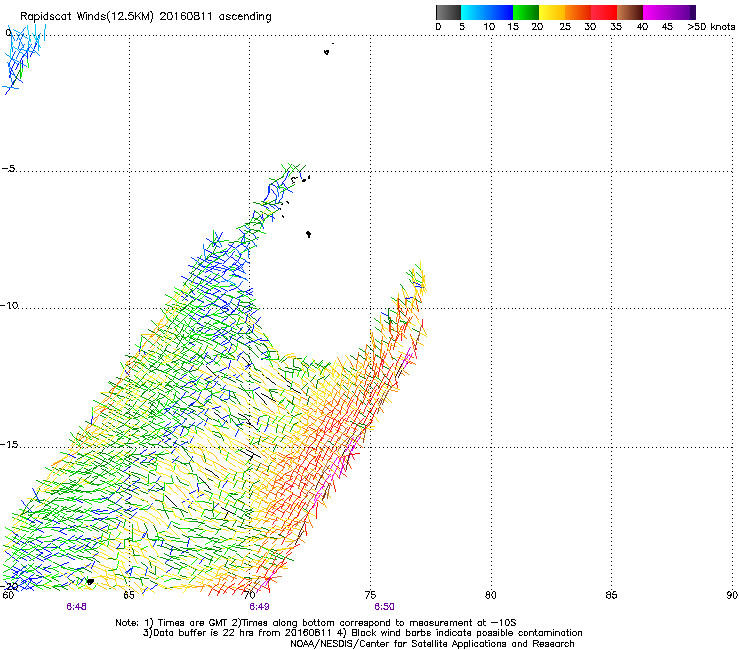
Task: Click the chart title 'Rapidscat Winds(12.5KM) 20160811 ascending'
Action: 146,17
